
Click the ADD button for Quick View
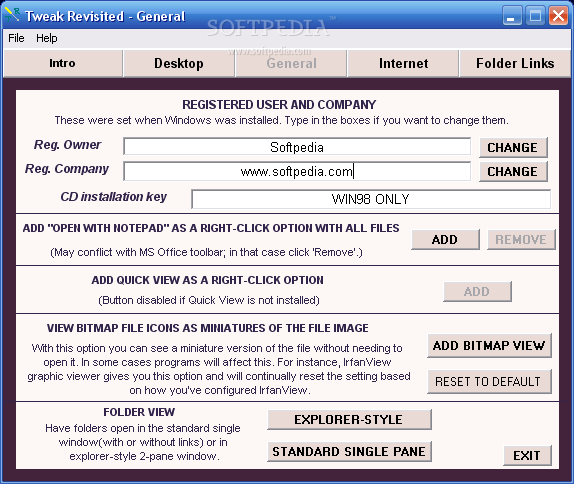coord(477,291)
